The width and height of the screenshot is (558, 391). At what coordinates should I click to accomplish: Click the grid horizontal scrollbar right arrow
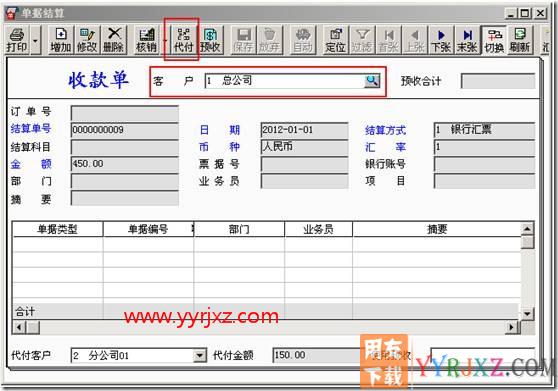[x=512, y=327]
